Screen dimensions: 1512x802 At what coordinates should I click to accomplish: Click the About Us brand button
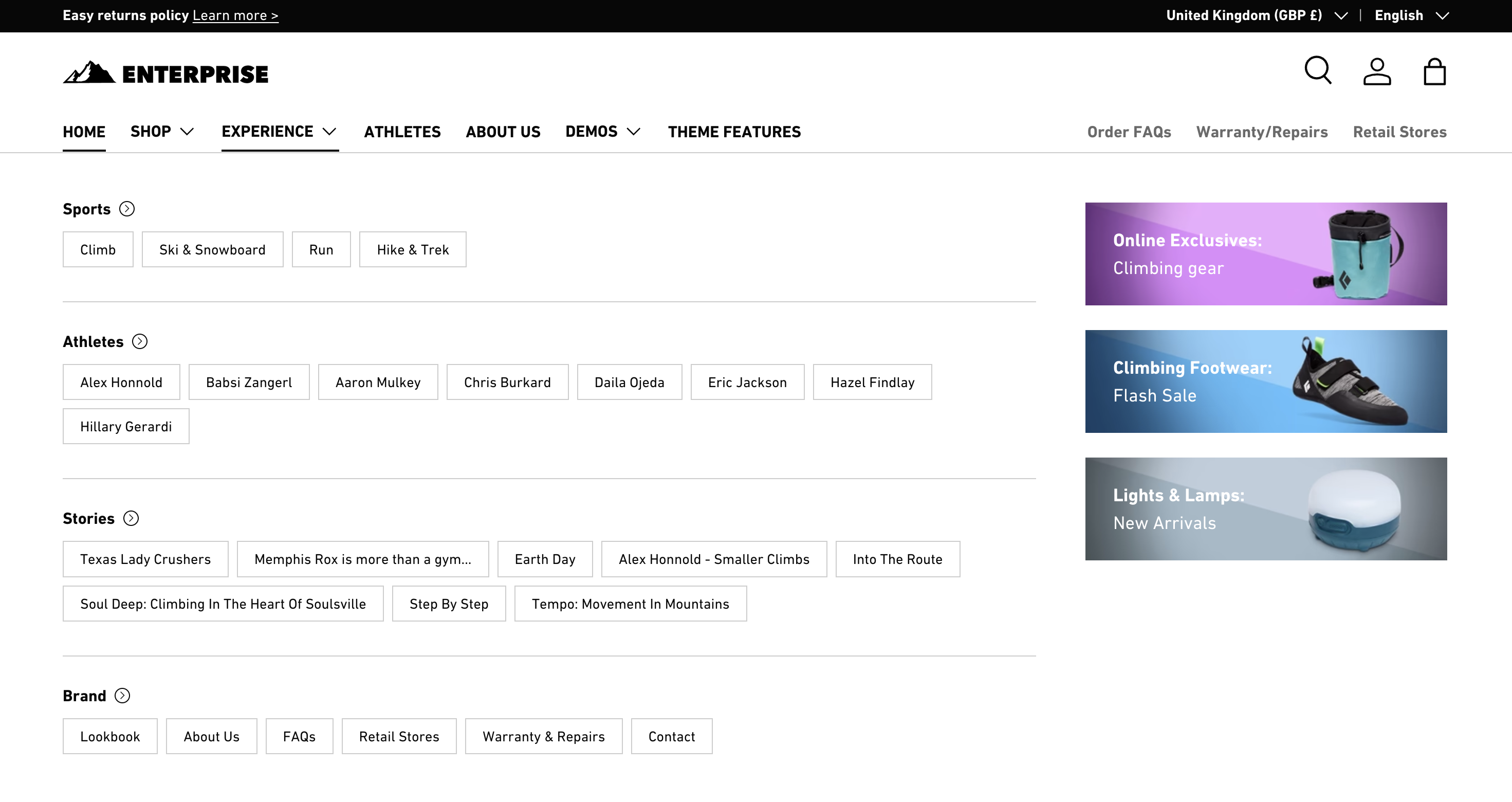(211, 736)
